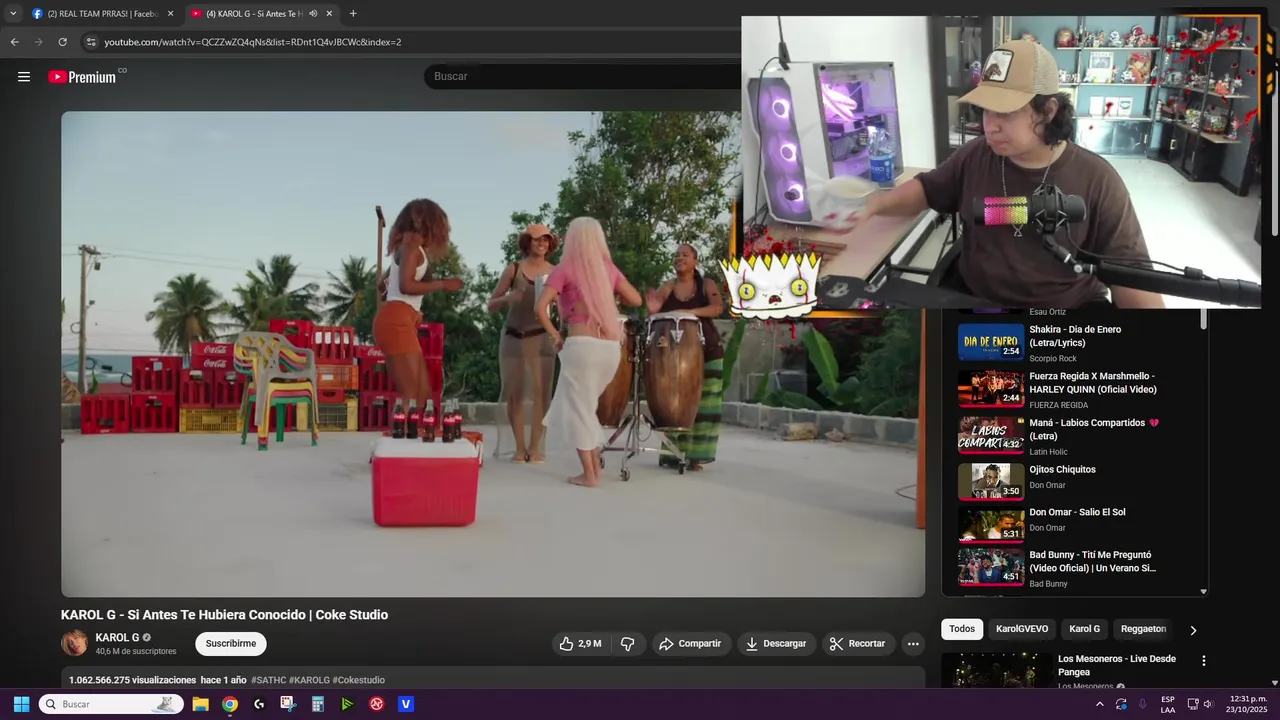The width and height of the screenshot is (1280, 720).
Task: Mute the audio on KAROL G tab
Action: tap(313, 14)
